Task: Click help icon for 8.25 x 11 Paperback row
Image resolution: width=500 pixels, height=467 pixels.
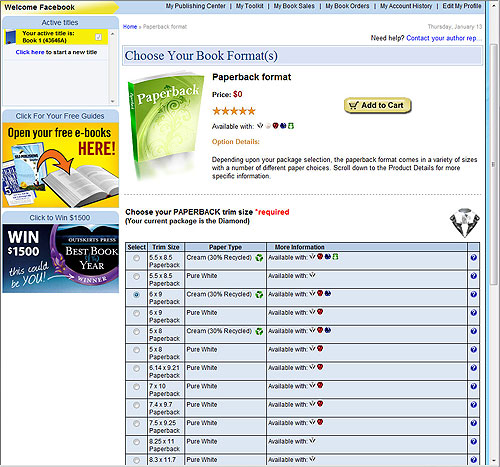Action: coord(474,441)
